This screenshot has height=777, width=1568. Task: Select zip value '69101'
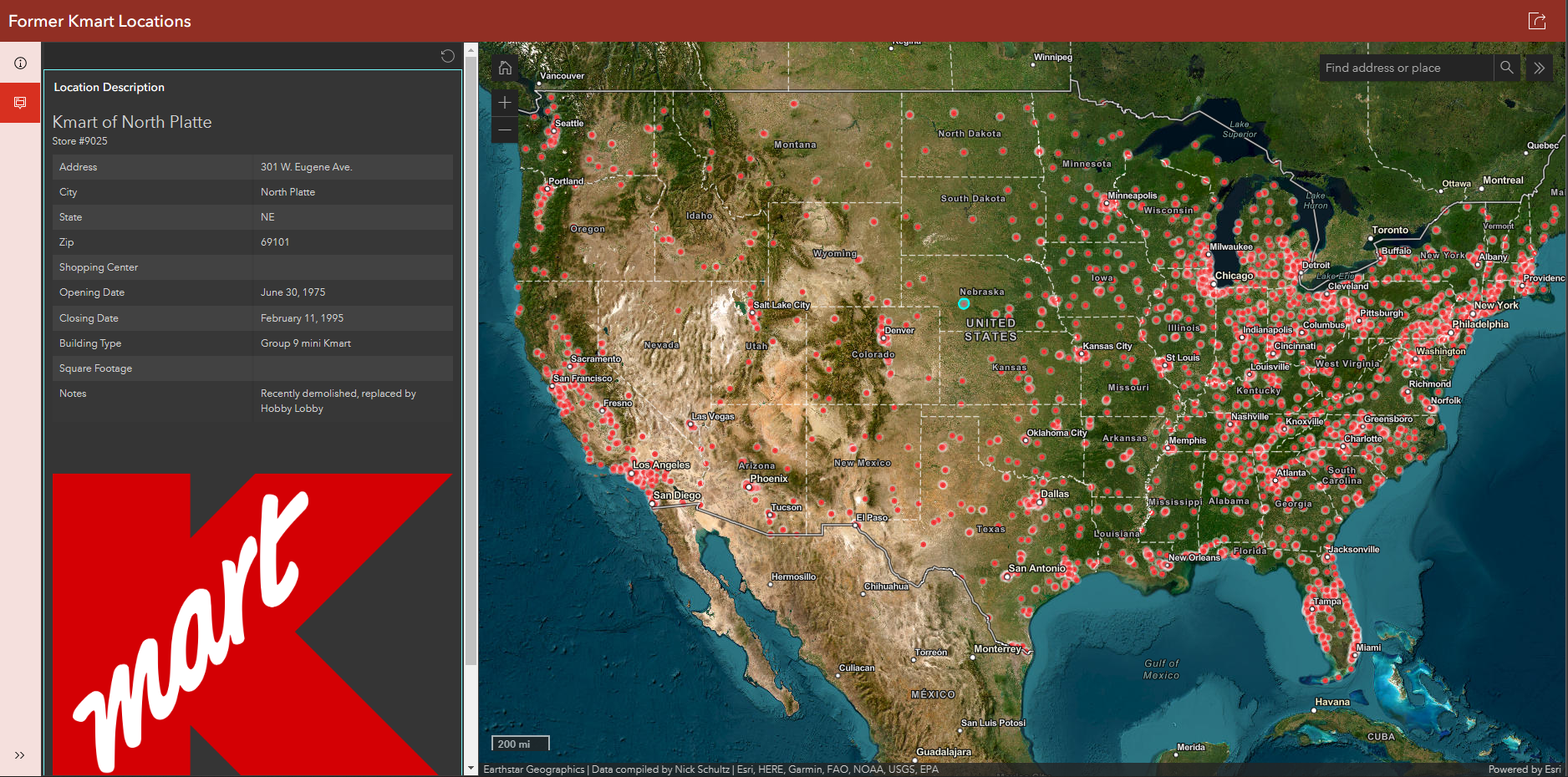tap(275, 242)
